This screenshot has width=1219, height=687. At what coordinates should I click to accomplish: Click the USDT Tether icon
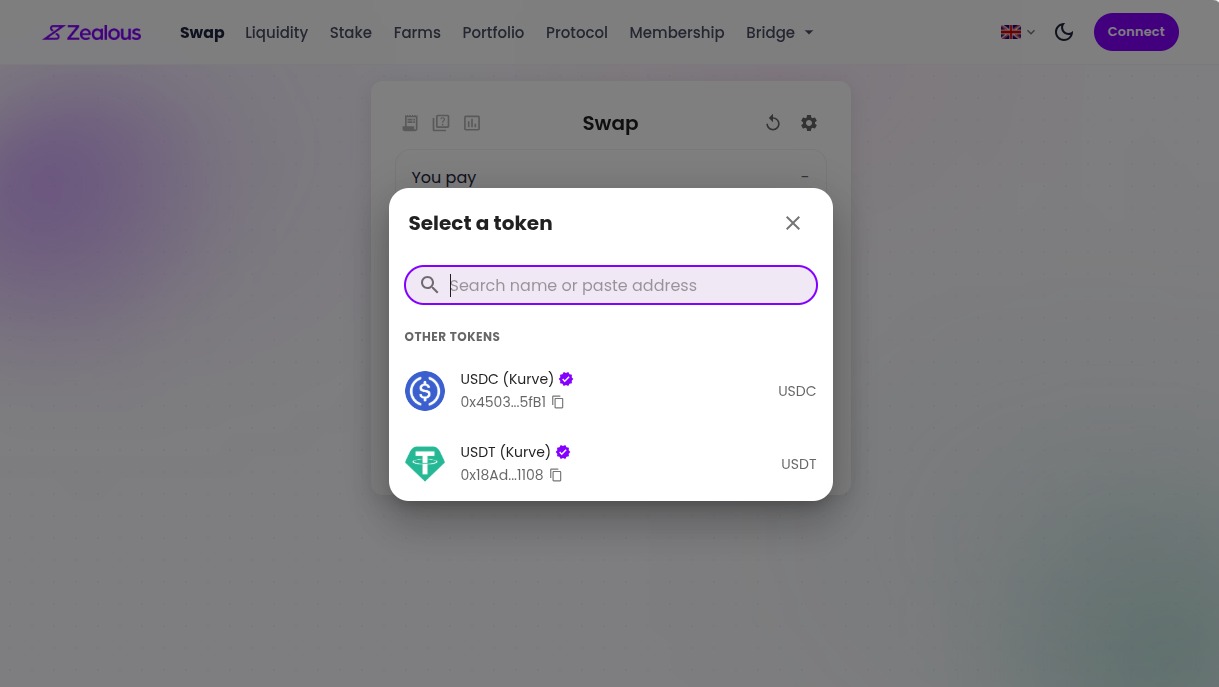pos(425,464)
